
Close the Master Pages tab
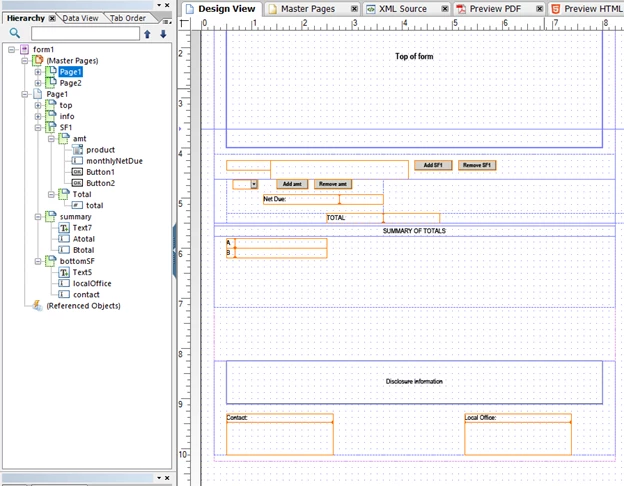pyautogui.click(x=354, y=9)
